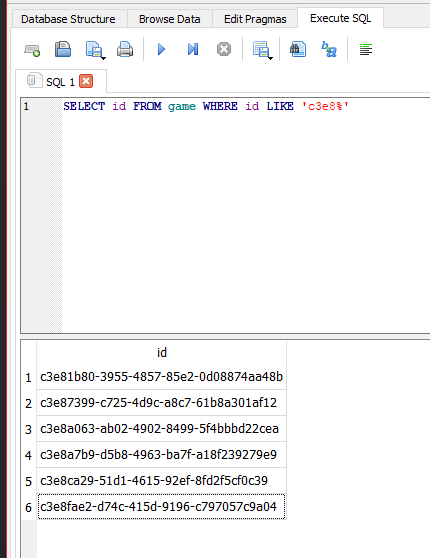Stop execution icon

[224, 49]
